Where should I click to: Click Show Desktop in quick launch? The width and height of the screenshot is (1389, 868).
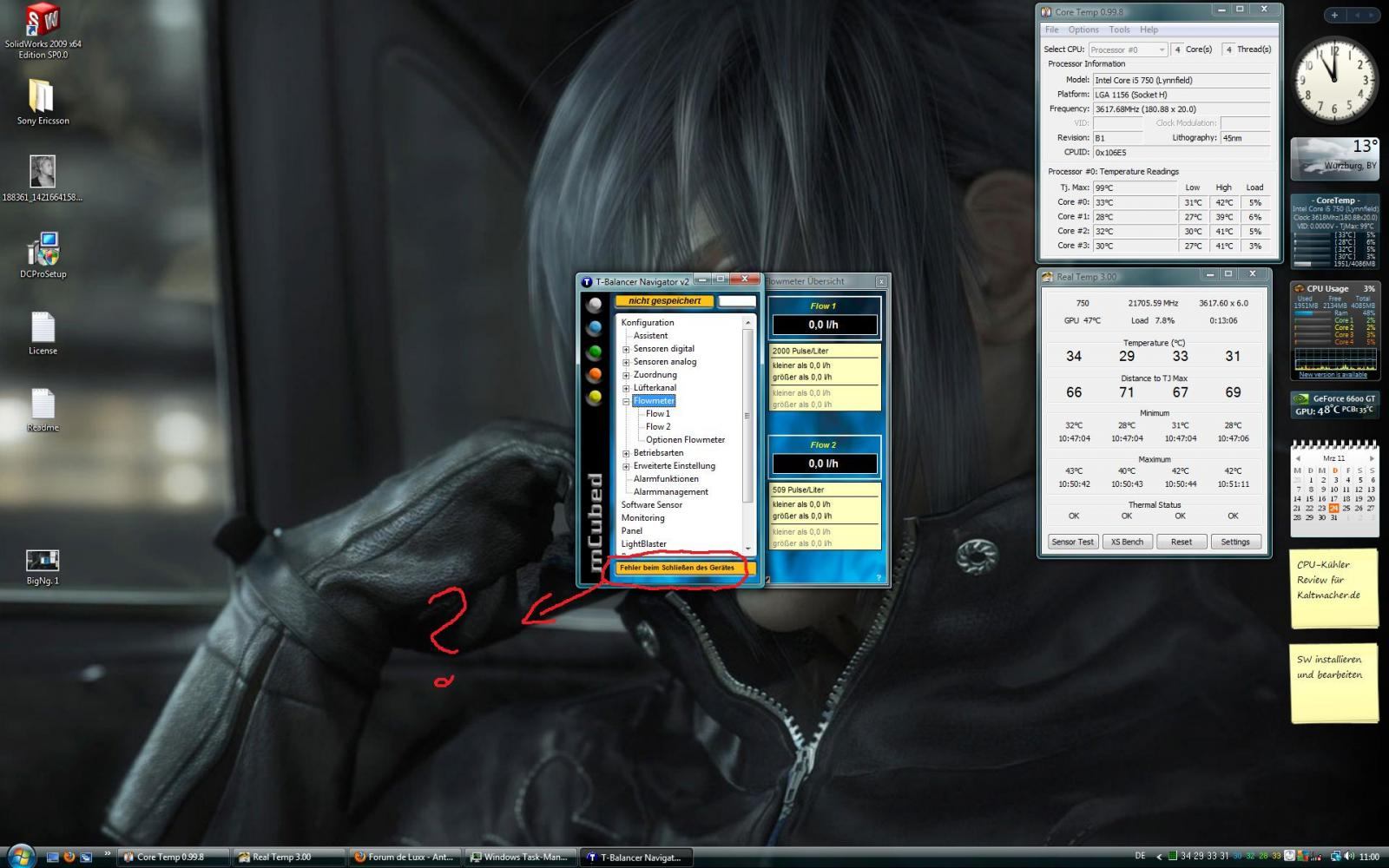[53, 857]
